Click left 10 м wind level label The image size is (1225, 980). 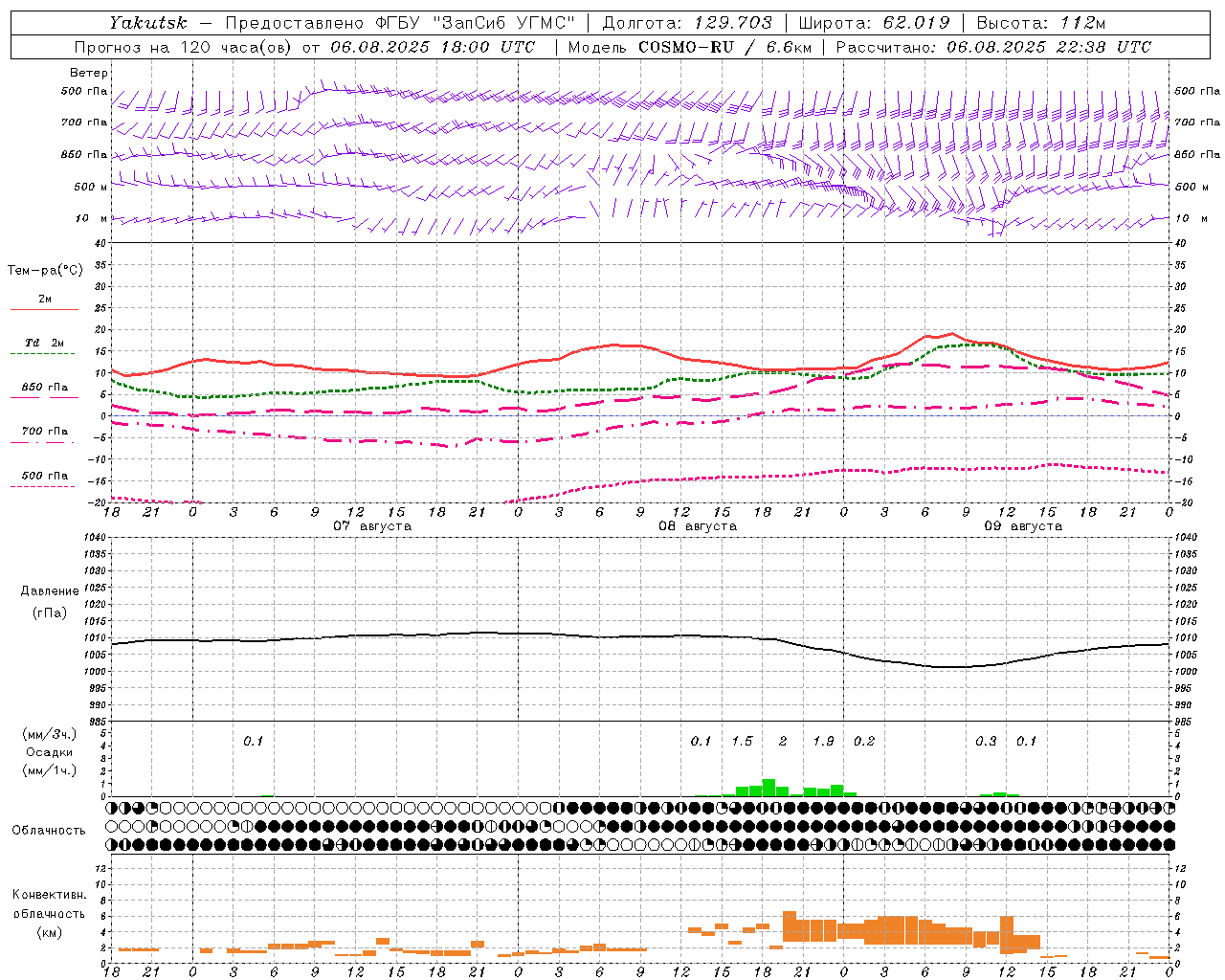[x=92, y=218]
